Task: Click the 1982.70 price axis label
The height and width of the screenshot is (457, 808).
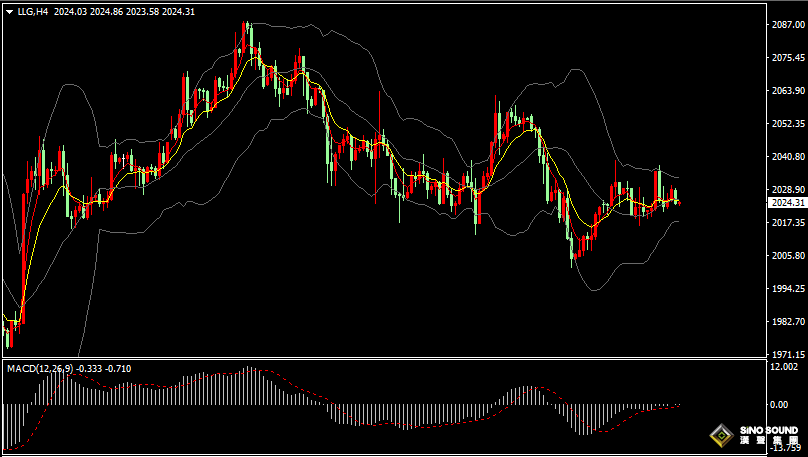Action: 786,322
